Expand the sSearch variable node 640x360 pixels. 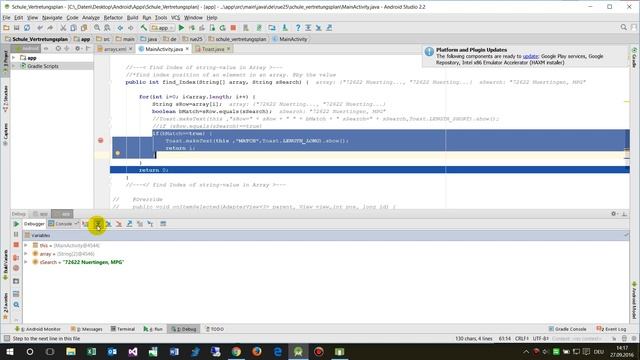[26, 262]
